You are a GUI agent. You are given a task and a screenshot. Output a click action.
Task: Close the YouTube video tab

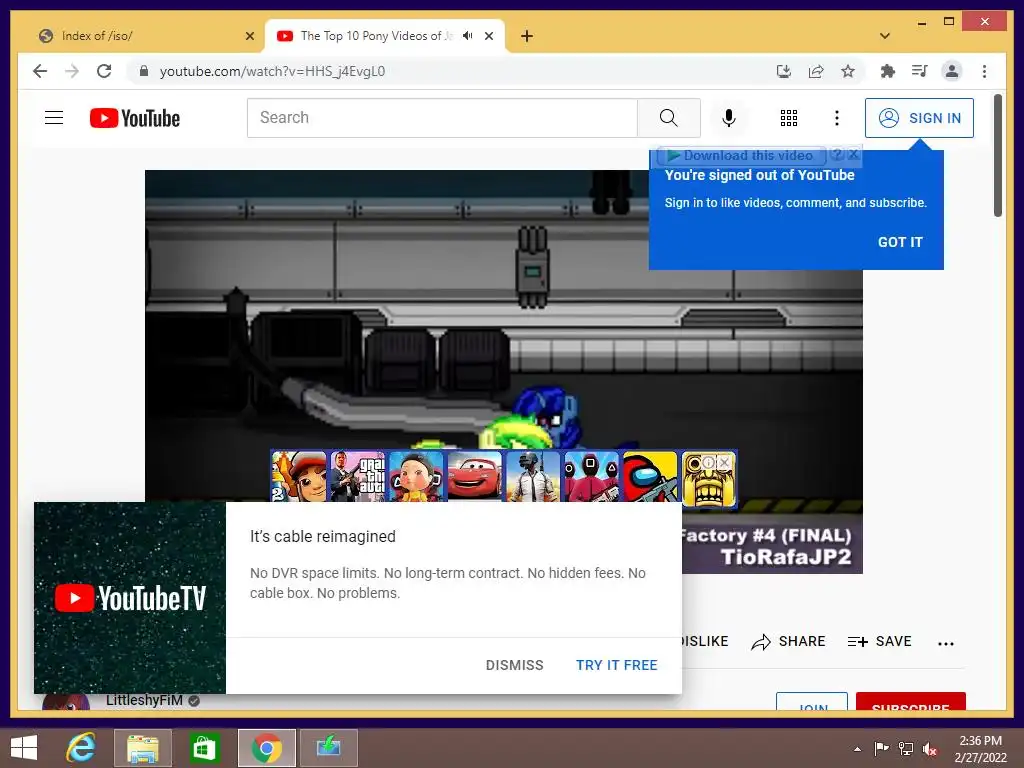488,36
